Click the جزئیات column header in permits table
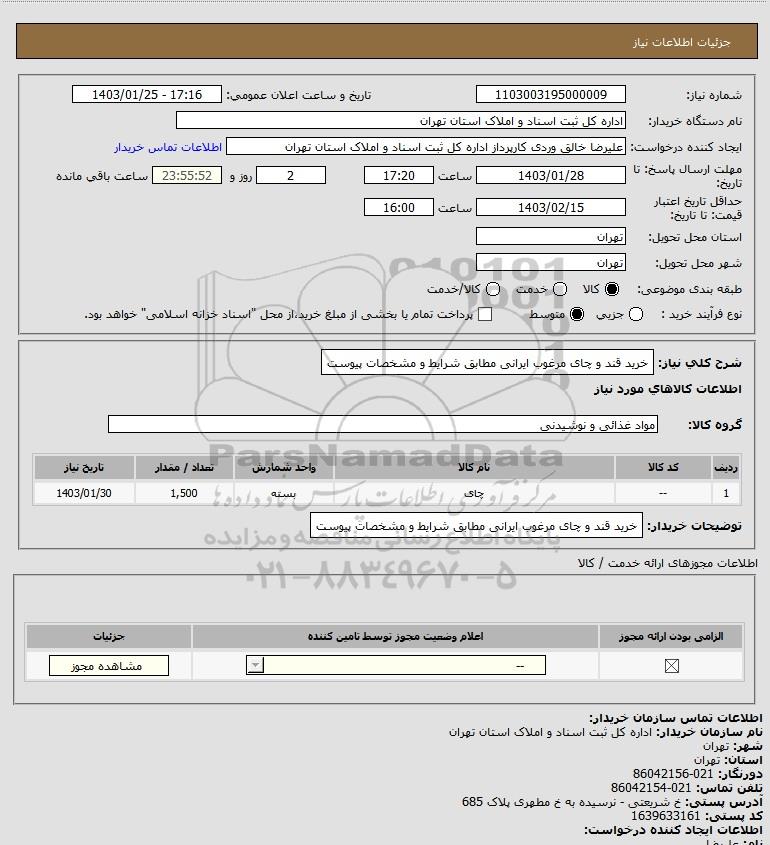Viewport: 770px width, 845px height. pos(109,636)
